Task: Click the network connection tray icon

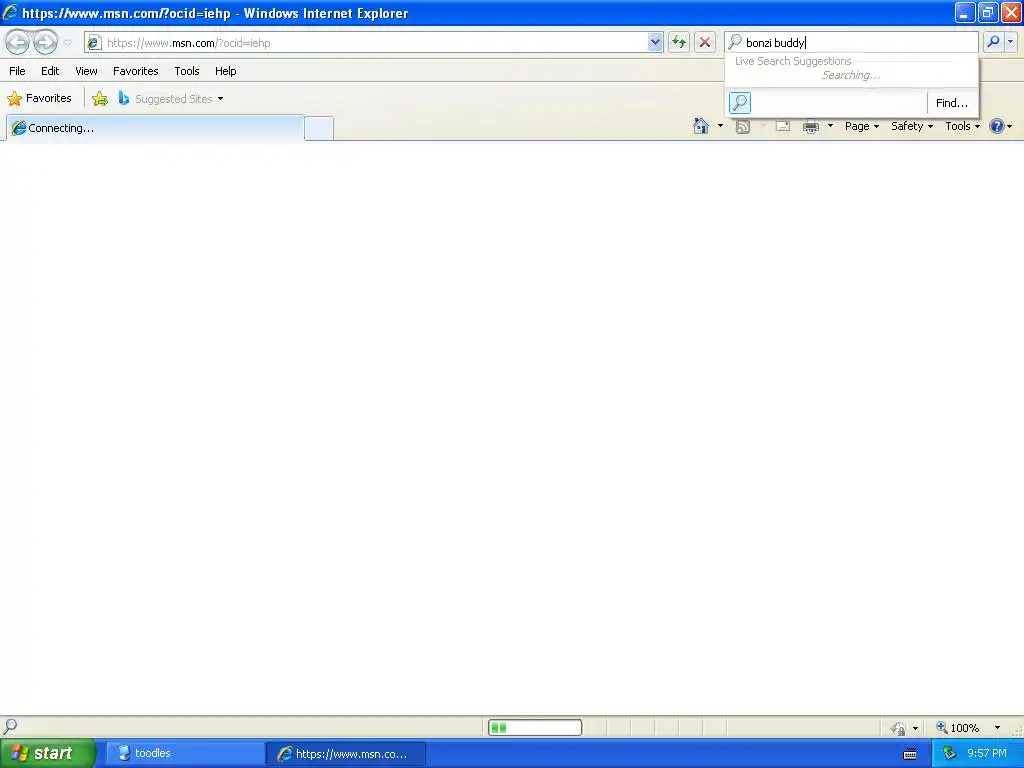Action: (950, 754)
